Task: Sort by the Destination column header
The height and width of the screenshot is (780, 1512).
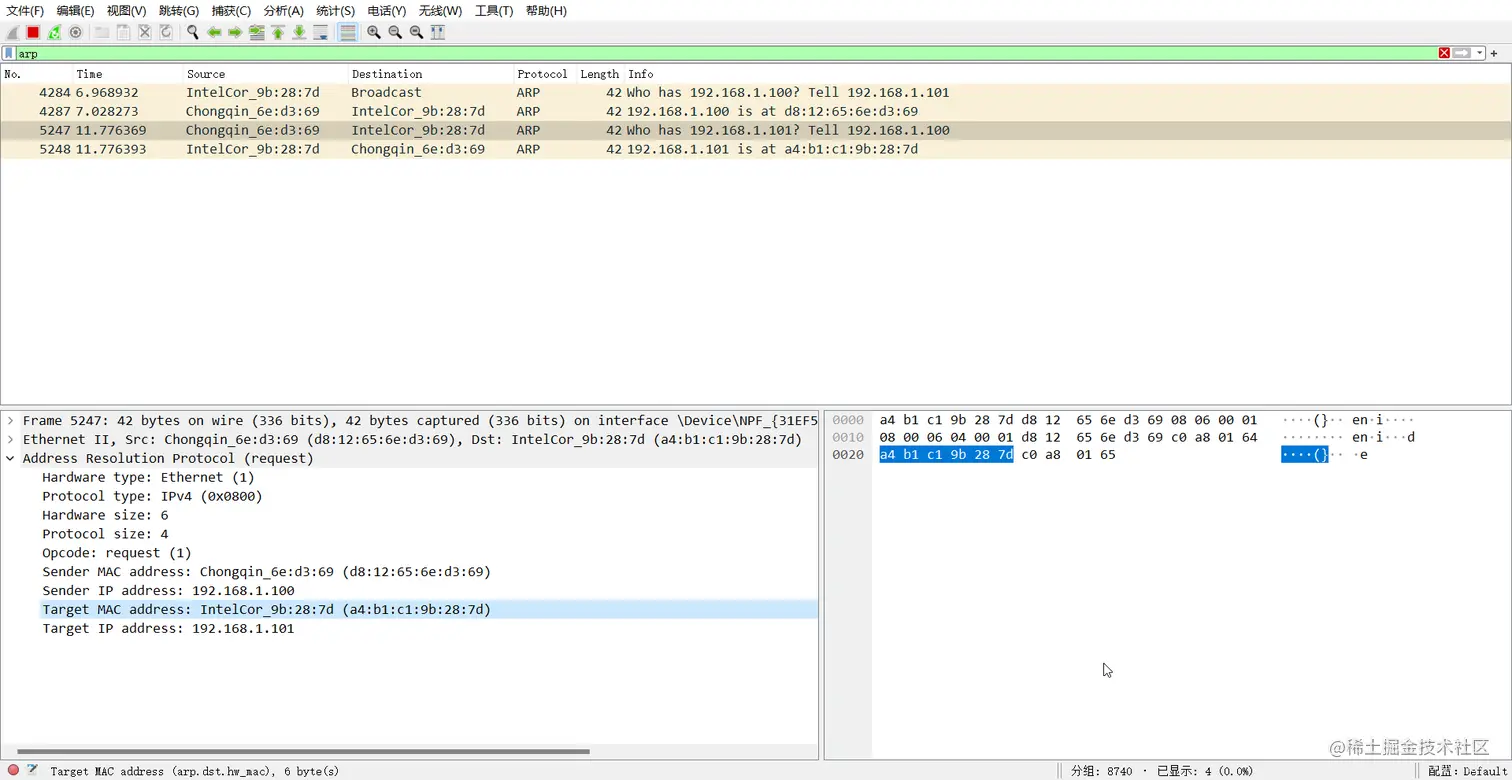Action: tap(430, 74)
